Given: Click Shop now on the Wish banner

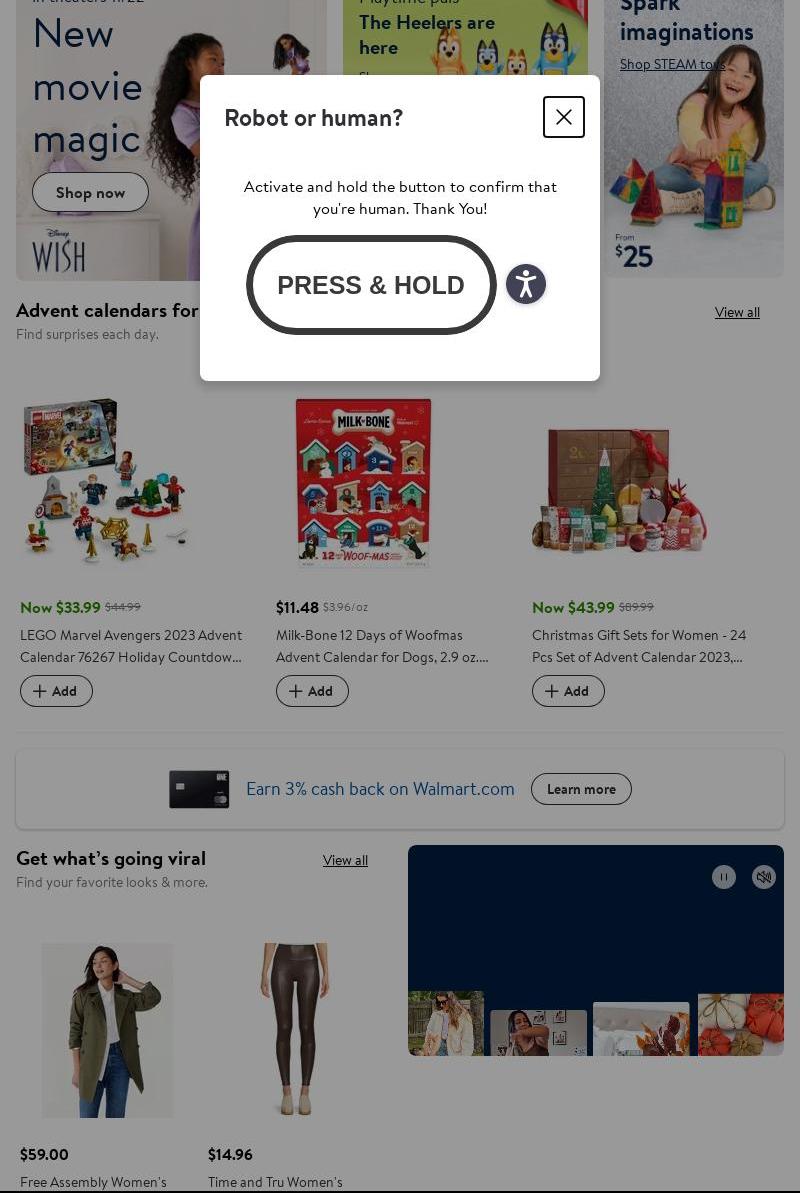Looking at the screenshot, I should pos(90,192).
